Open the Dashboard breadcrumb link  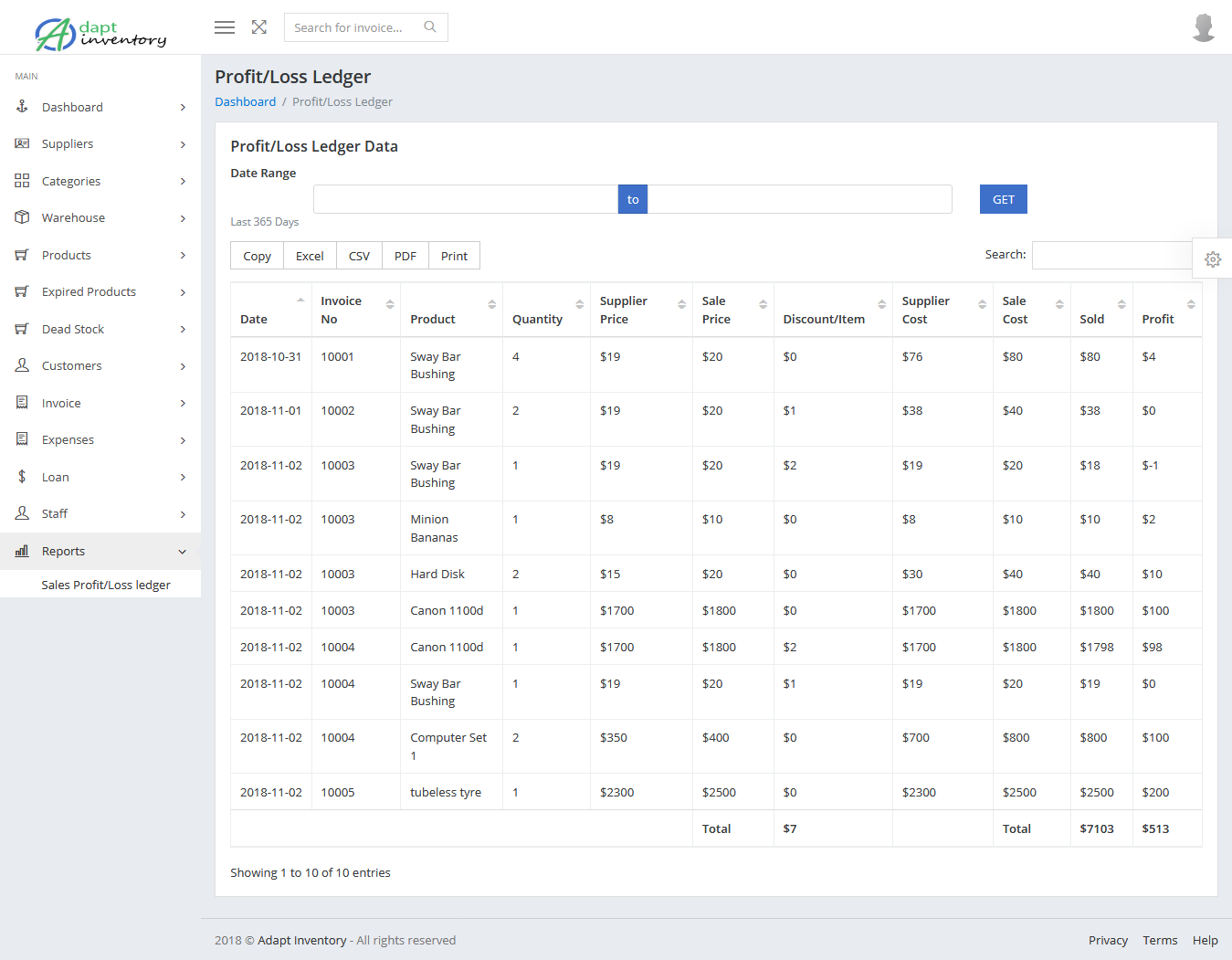tap(245, 100)
